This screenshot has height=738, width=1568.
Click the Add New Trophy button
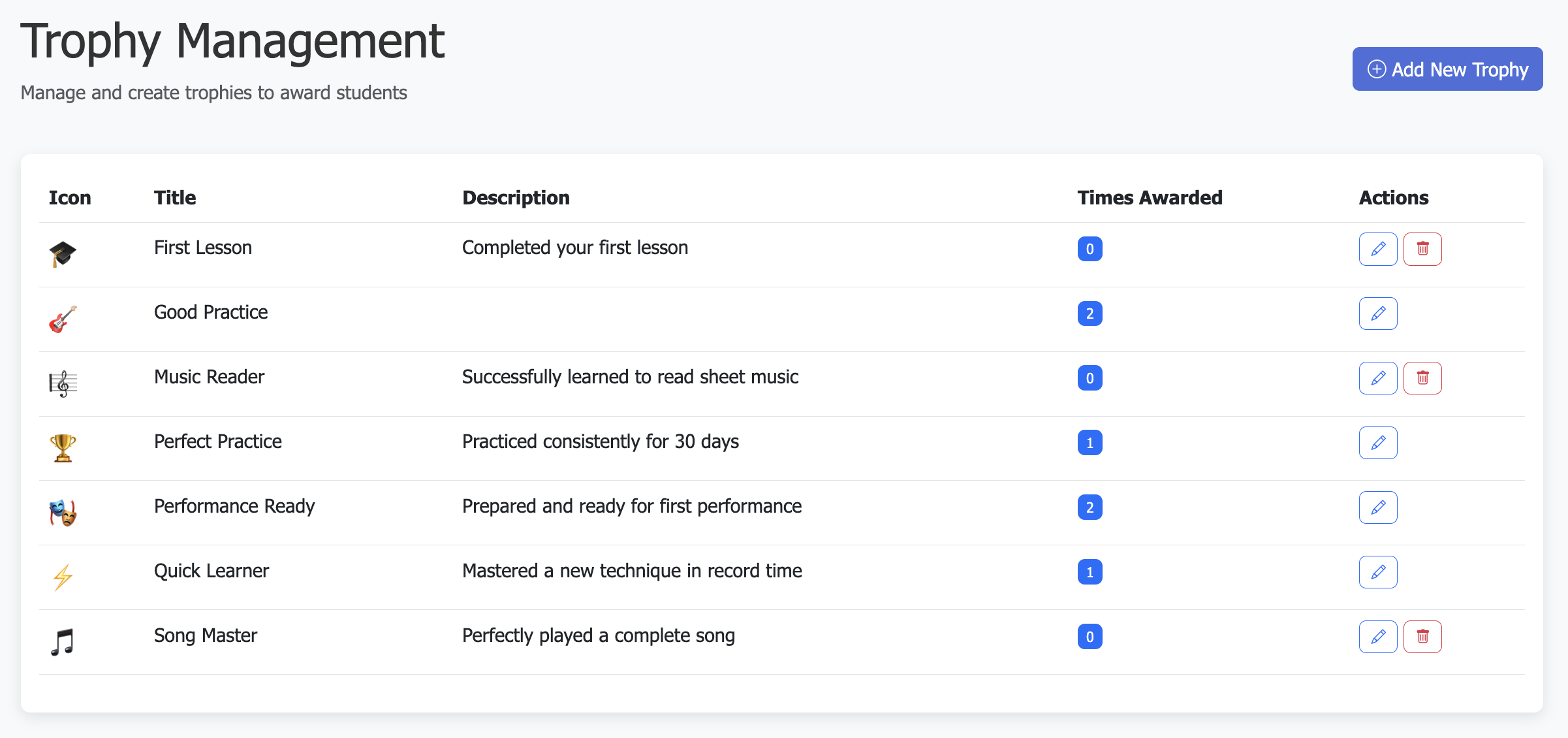pos(1447,69)
